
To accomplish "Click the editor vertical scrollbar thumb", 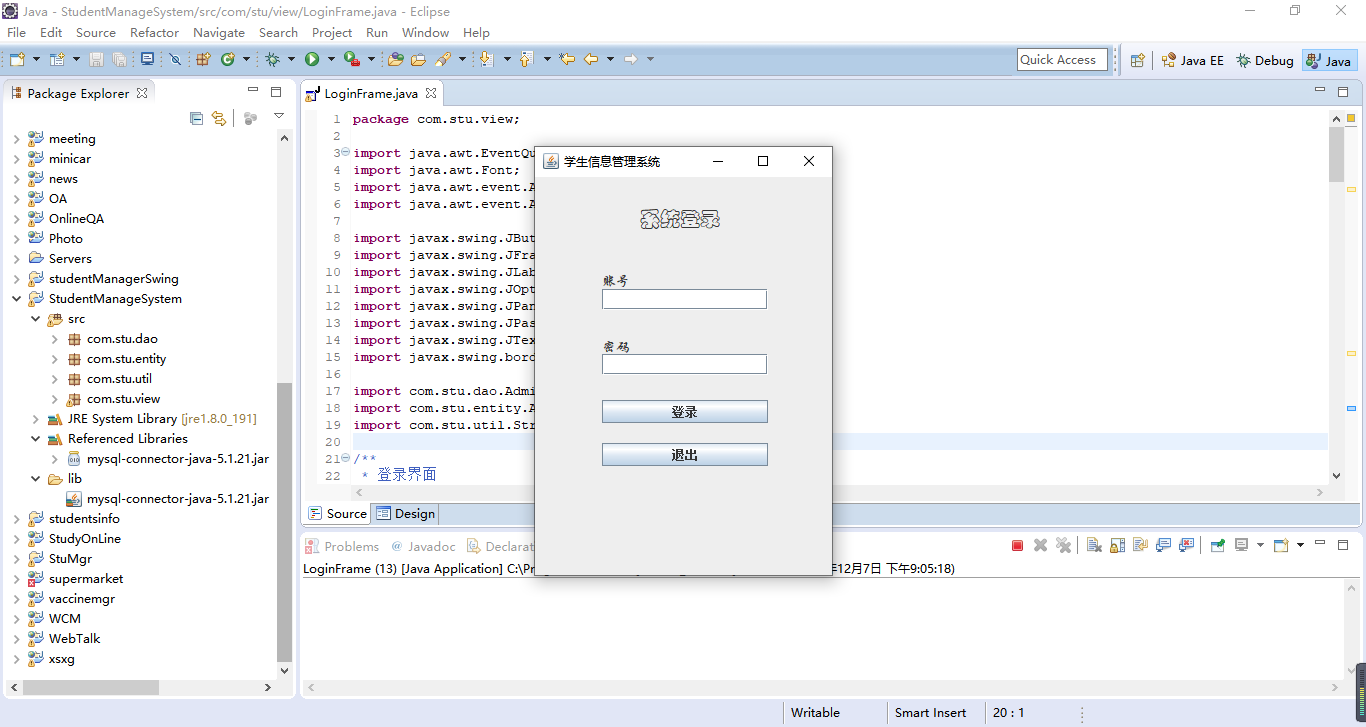I will coord(1336,154).
